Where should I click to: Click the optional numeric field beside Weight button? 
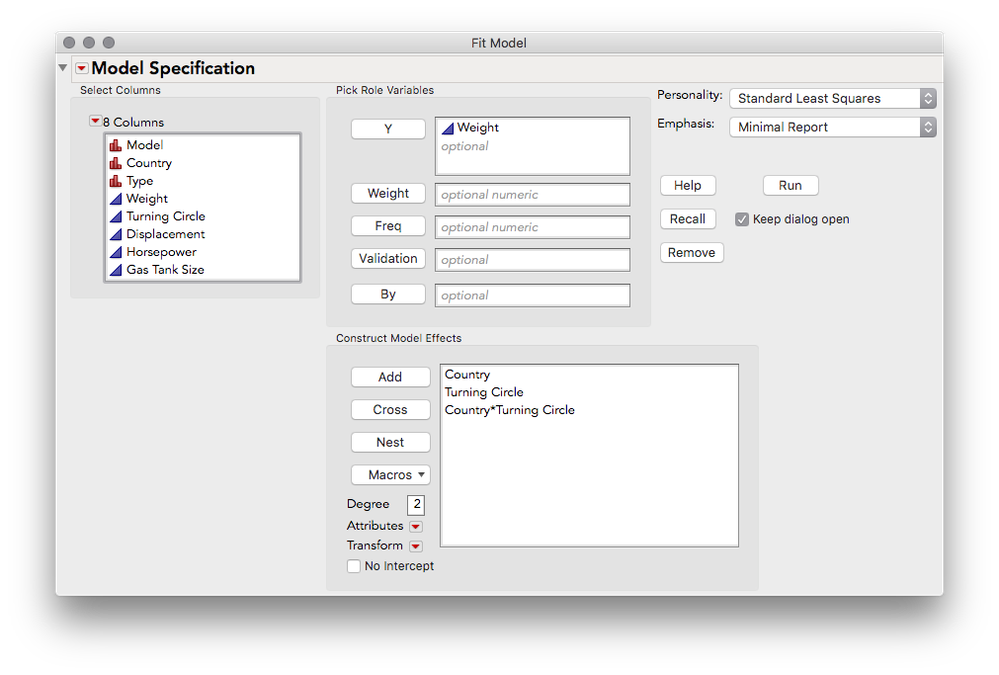[533, 194]
